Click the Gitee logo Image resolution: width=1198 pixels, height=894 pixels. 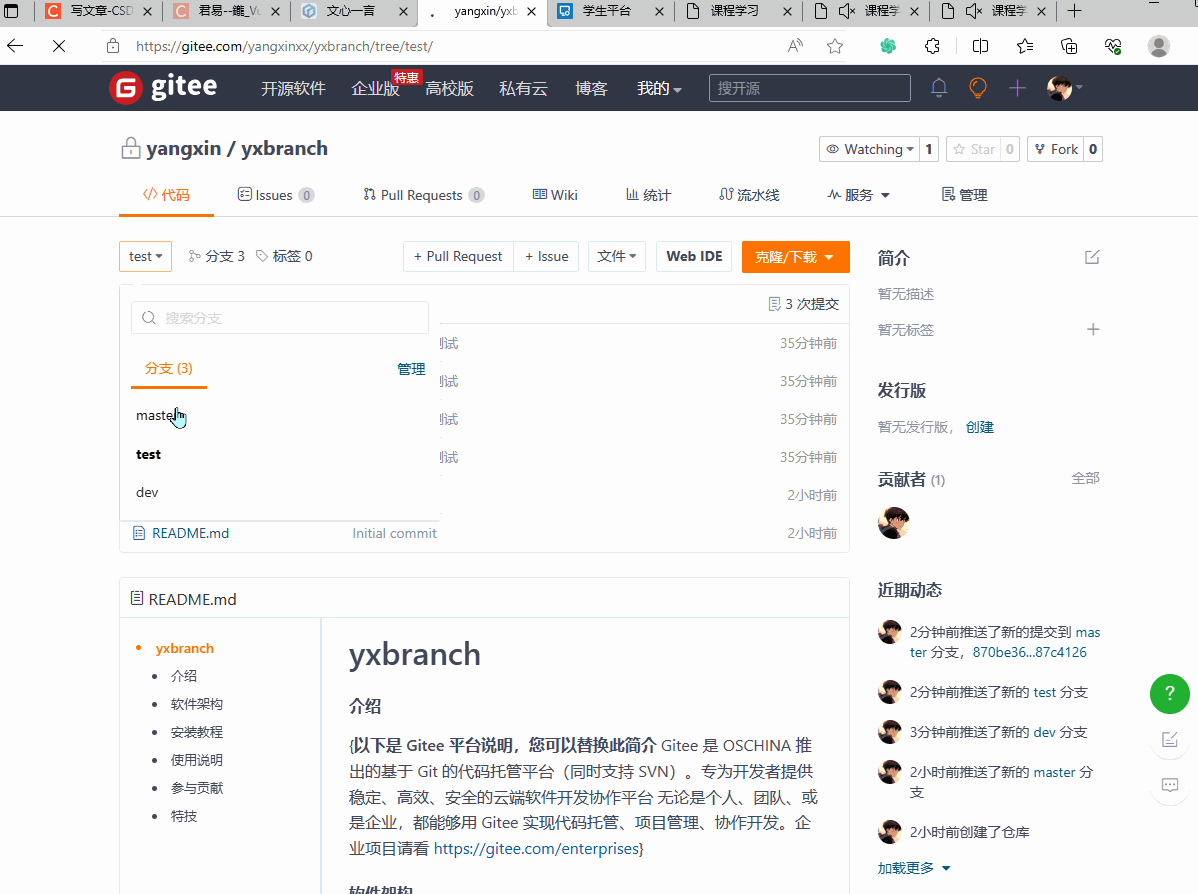point(164,88)
